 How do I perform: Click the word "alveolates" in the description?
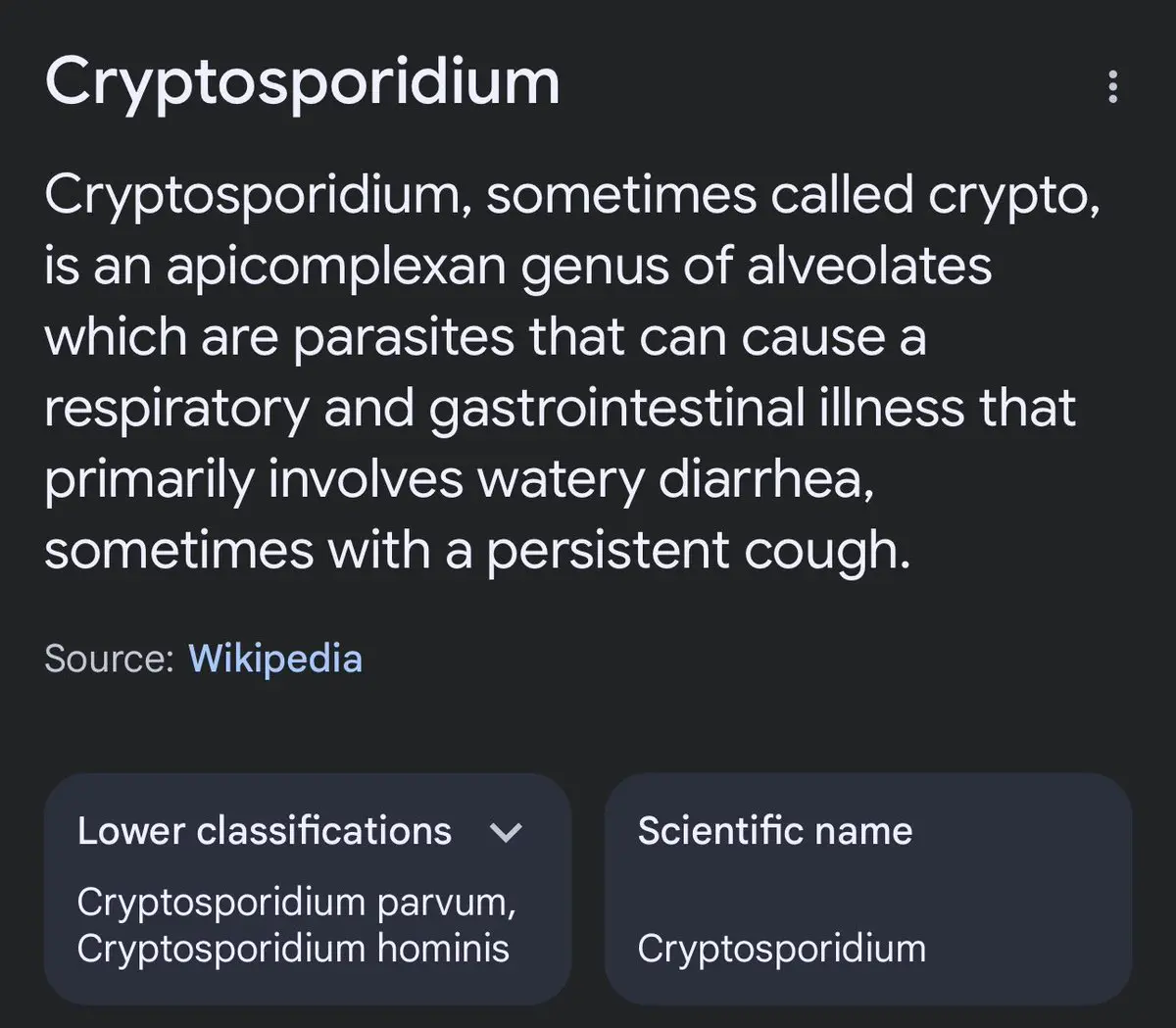(869, 267)
